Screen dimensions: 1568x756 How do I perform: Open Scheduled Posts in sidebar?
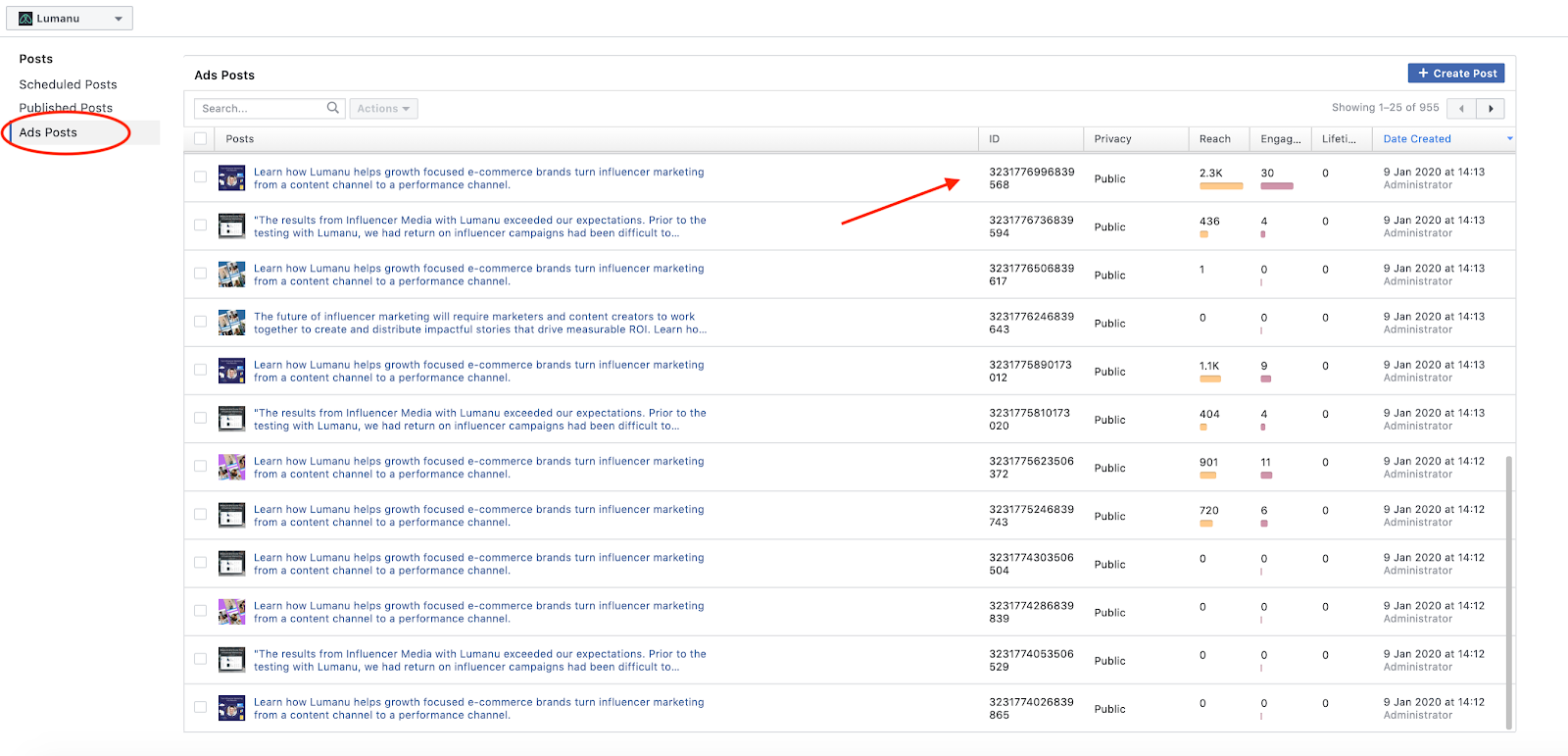(68, 84)
